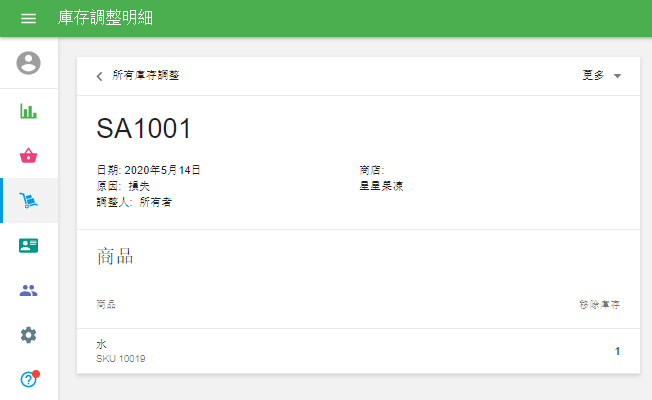Click the store name 星星美德

click(381, 186)
